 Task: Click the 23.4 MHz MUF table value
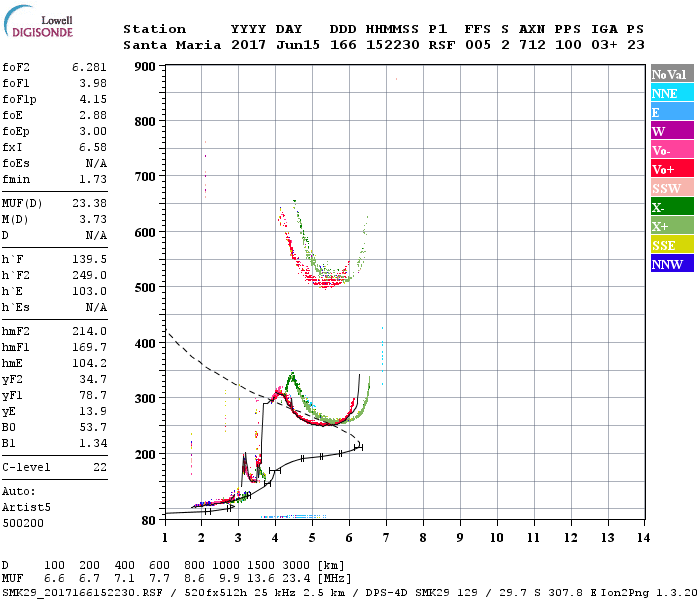click(x=296, y=579)
